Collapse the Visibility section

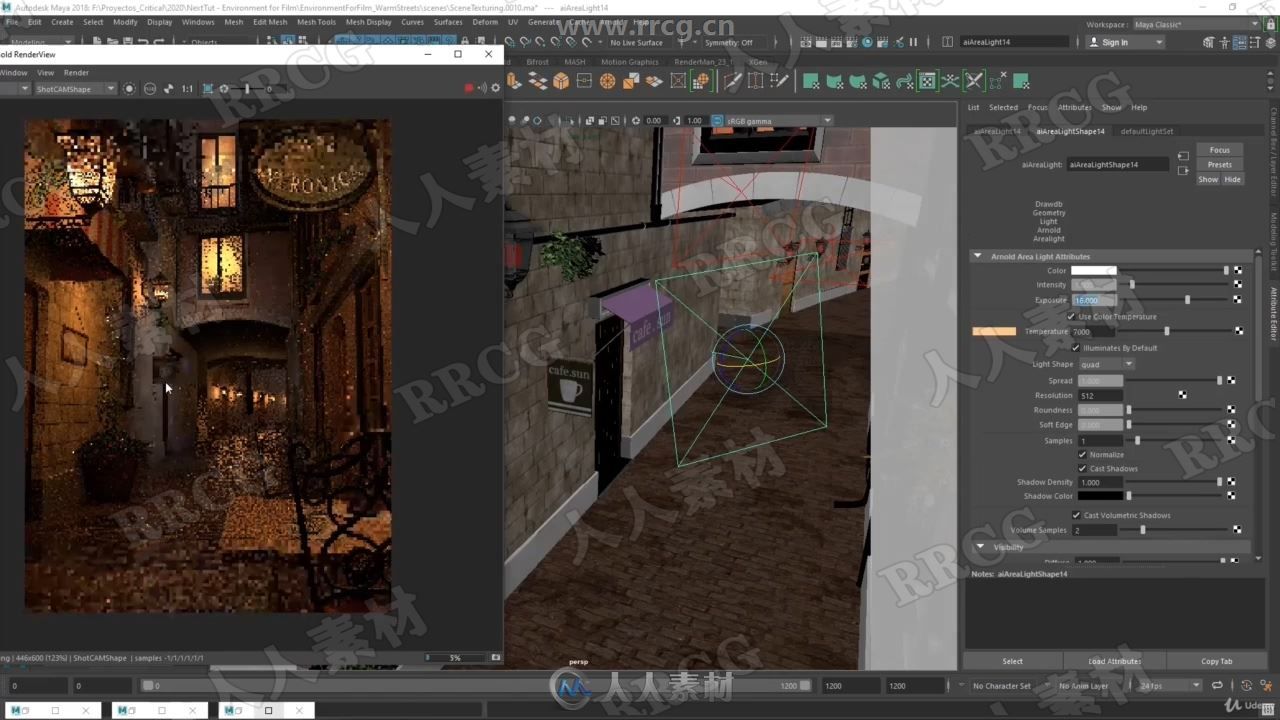[980, 547]
